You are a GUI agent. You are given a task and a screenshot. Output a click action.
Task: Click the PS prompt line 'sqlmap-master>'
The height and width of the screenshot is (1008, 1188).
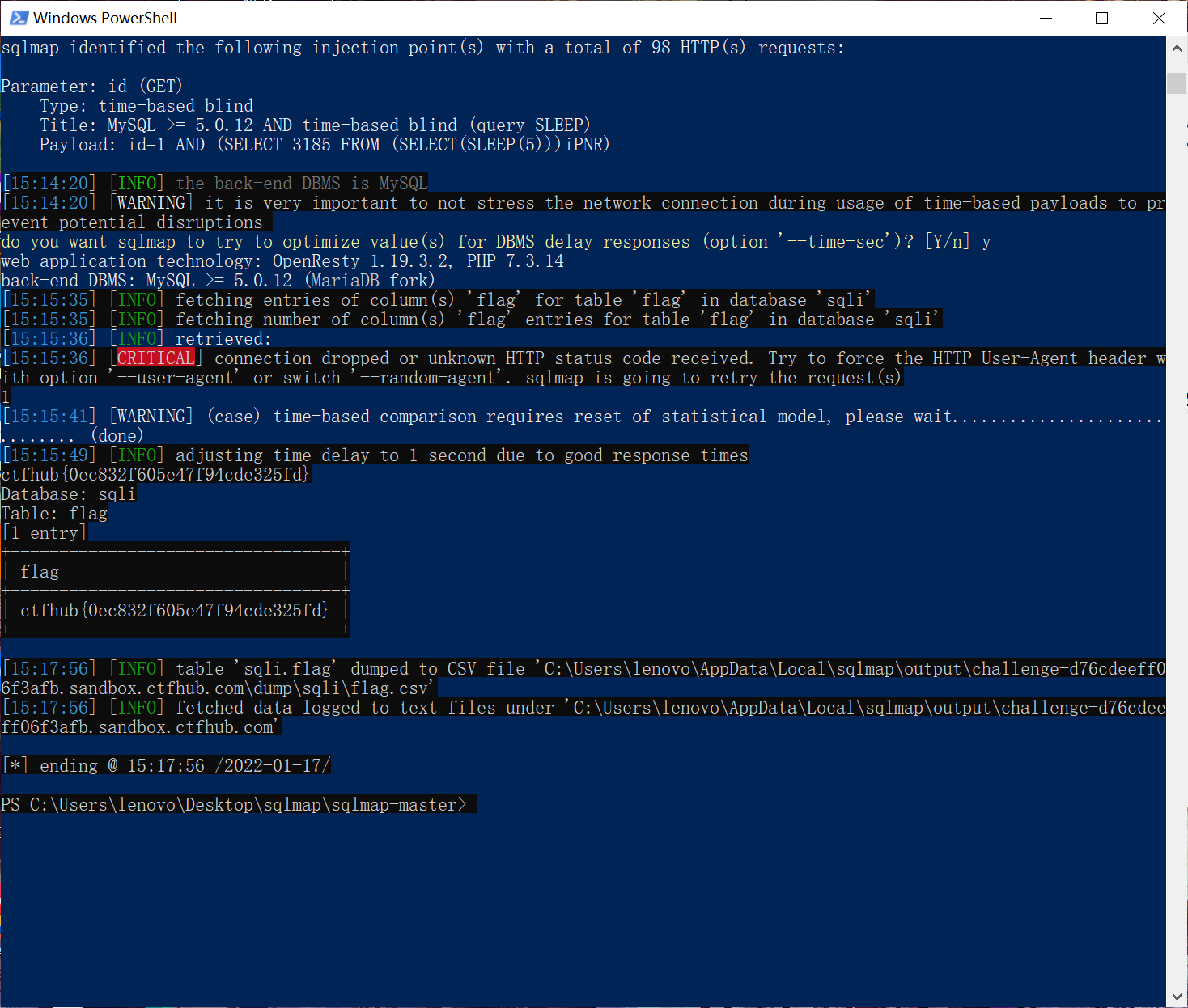[234, 805]
